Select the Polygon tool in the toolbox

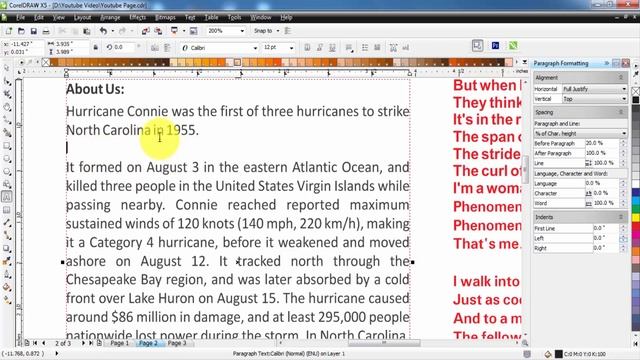tap(7, 171)
